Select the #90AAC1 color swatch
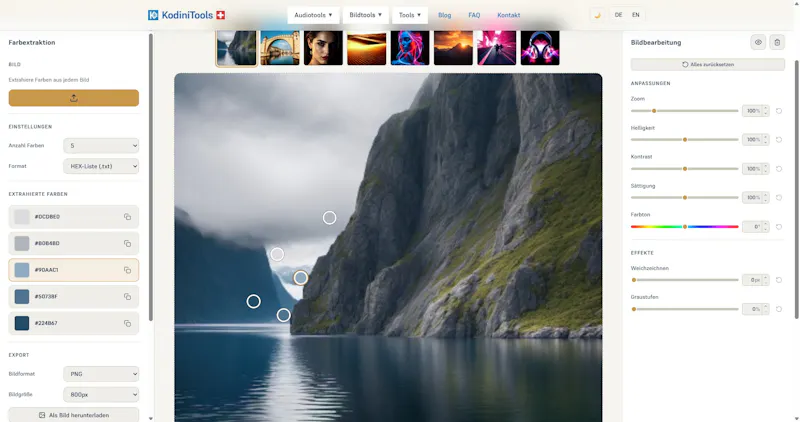This screenshot has height=422, width=800. pyautogui.click(x=22, y=270)
